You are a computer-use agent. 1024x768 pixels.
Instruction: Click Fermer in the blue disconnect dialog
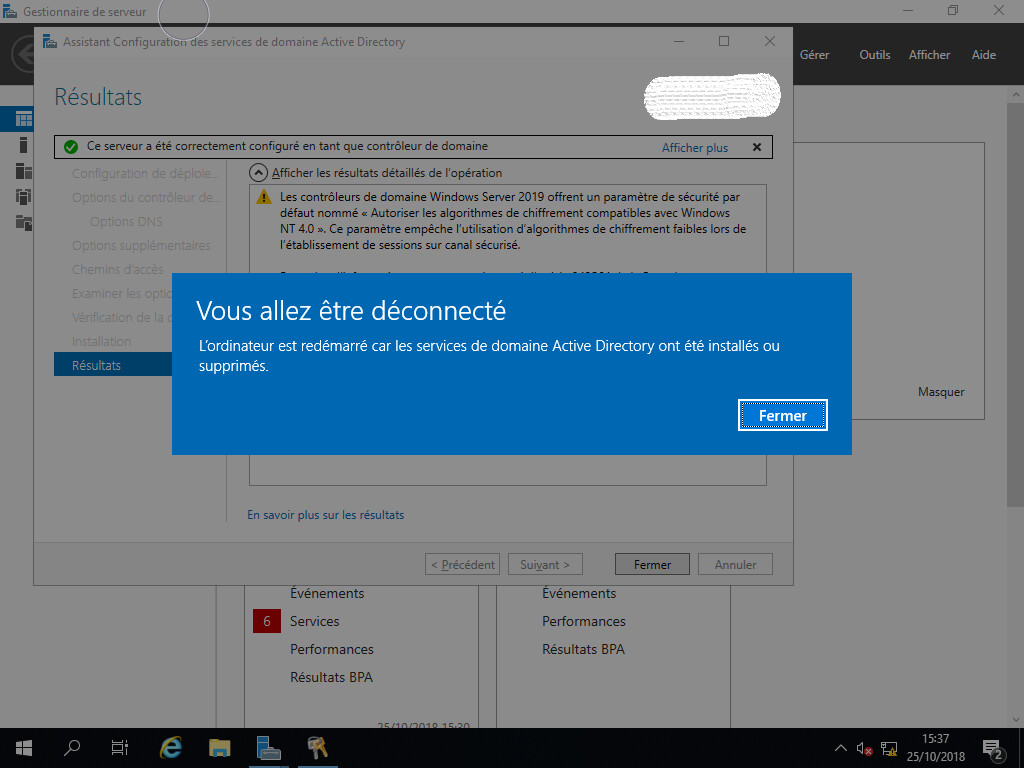pos(782,416)
